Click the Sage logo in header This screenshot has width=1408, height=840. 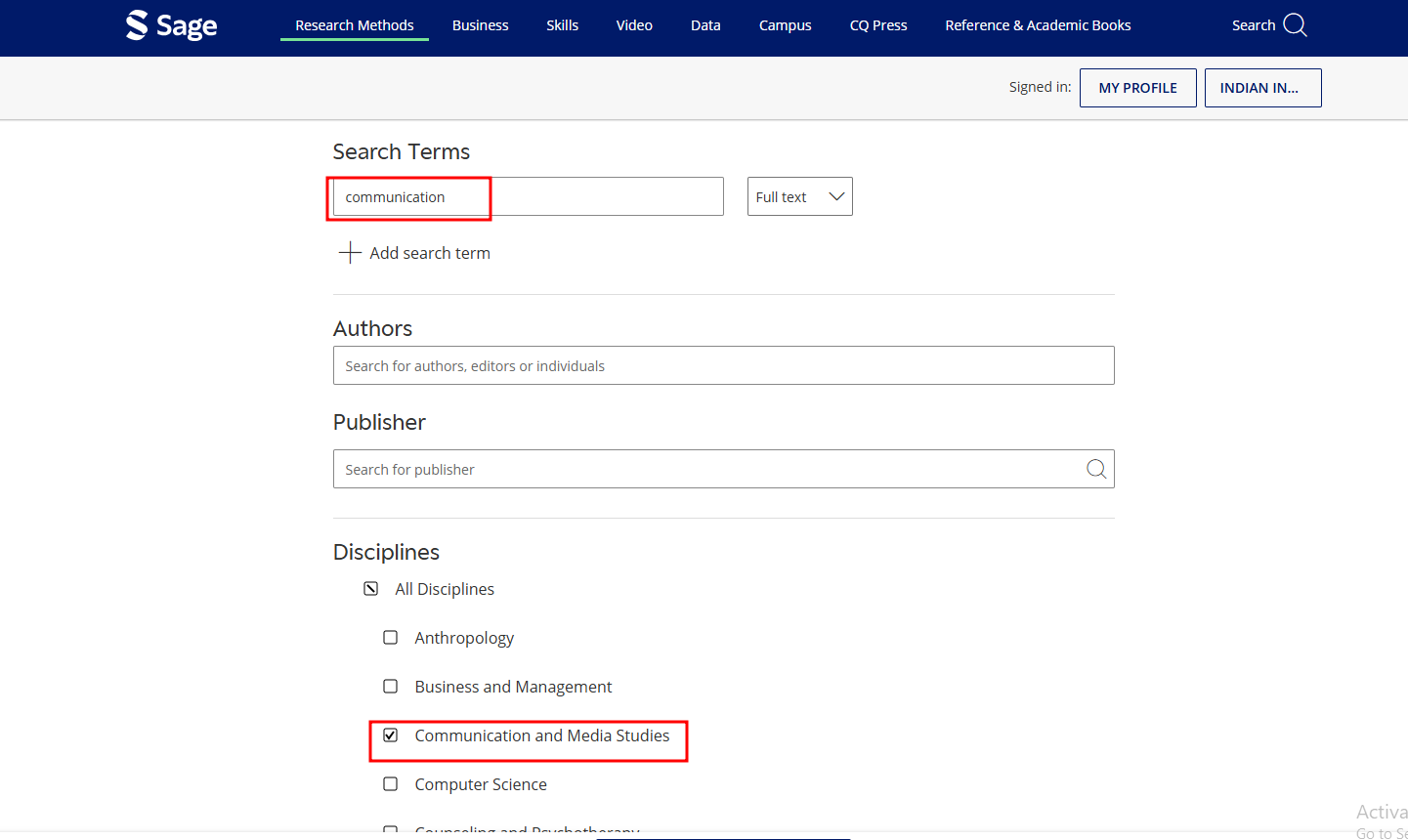pyautogui.click(x=172, y=25)
